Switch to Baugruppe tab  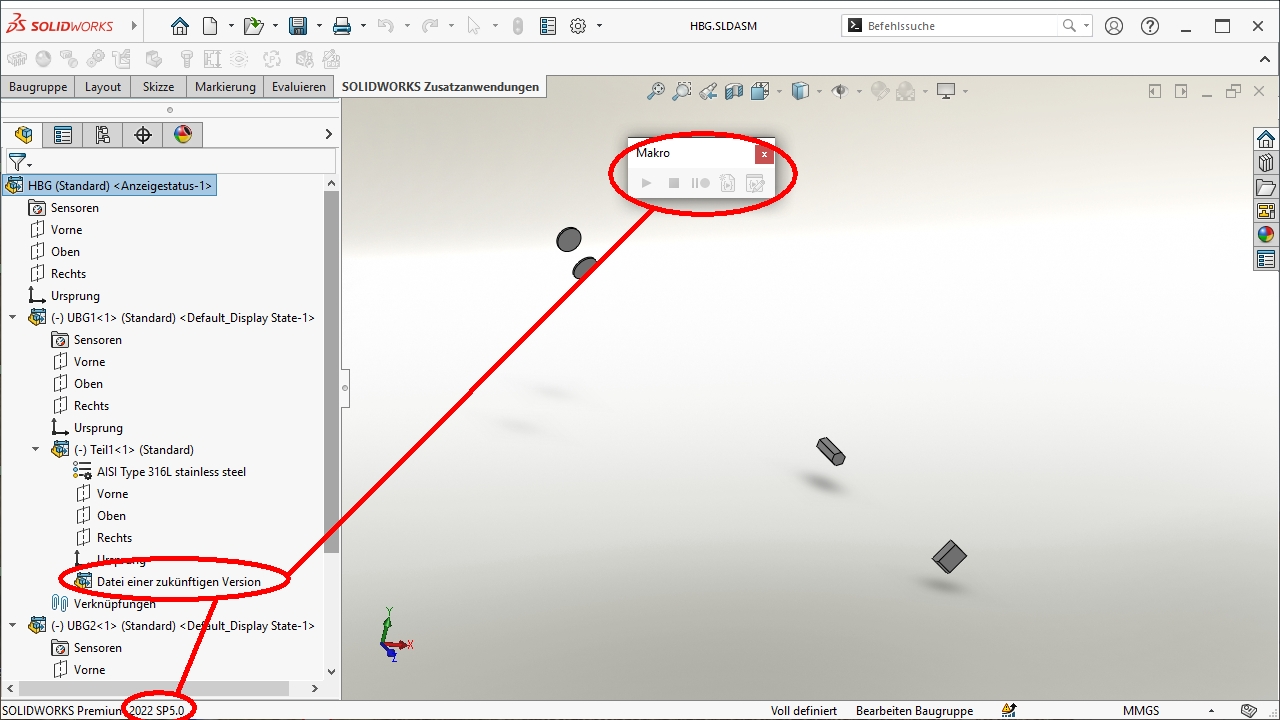pyautogui.click(x=38, y=87)
